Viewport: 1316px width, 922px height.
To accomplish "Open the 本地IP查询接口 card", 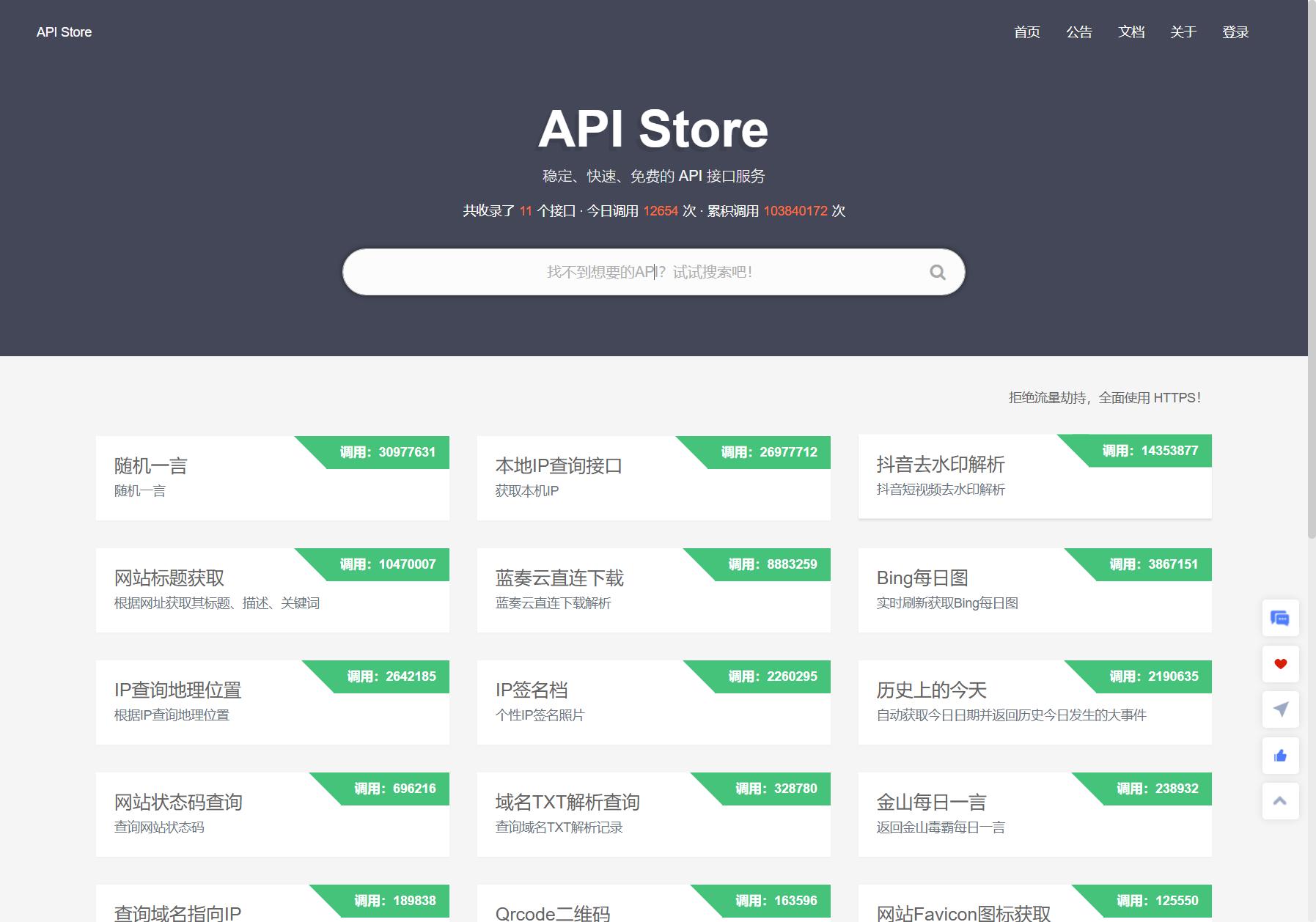I will tap(654, 478).
